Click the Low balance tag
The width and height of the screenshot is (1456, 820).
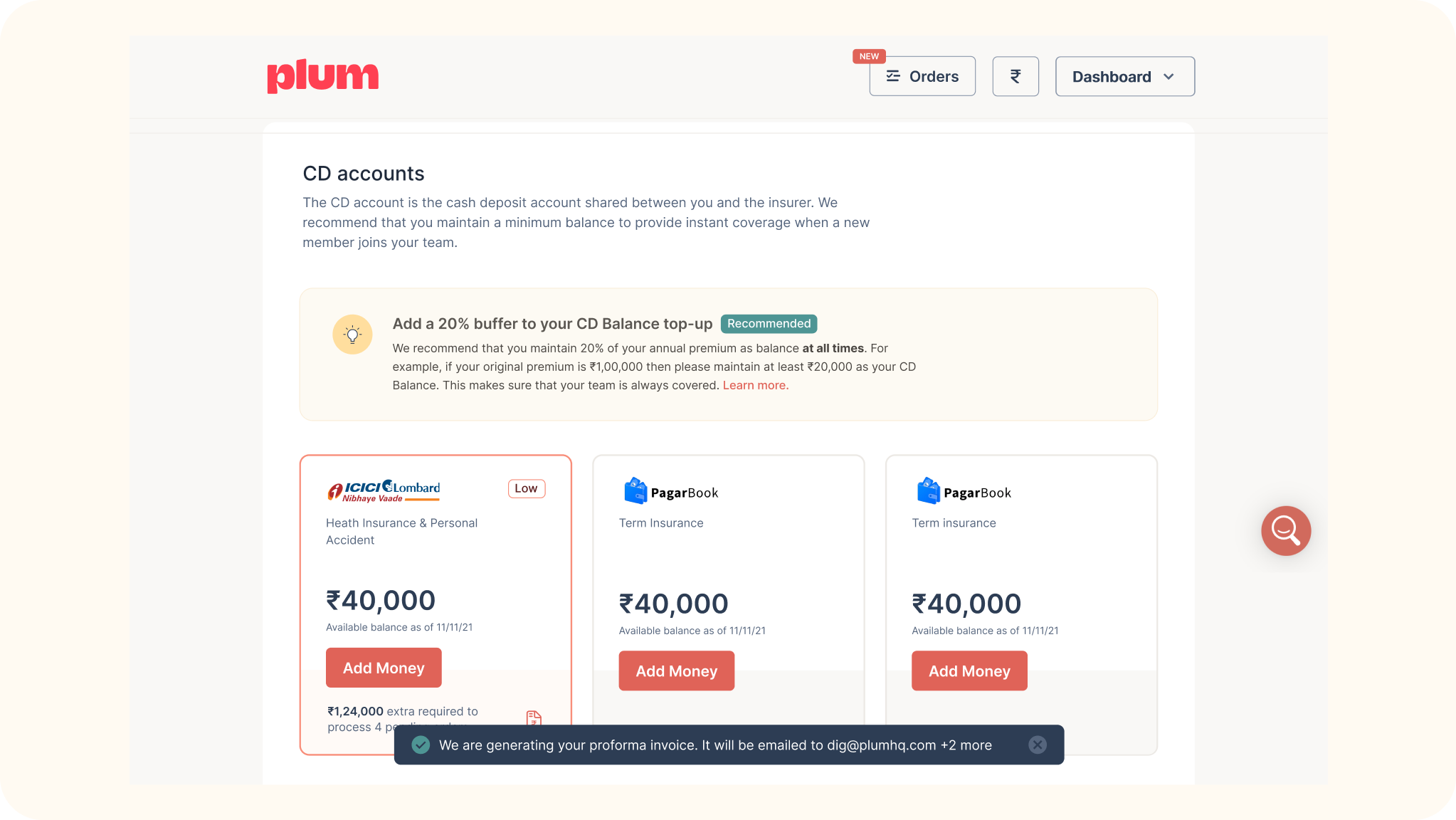(x=526, y=488)
